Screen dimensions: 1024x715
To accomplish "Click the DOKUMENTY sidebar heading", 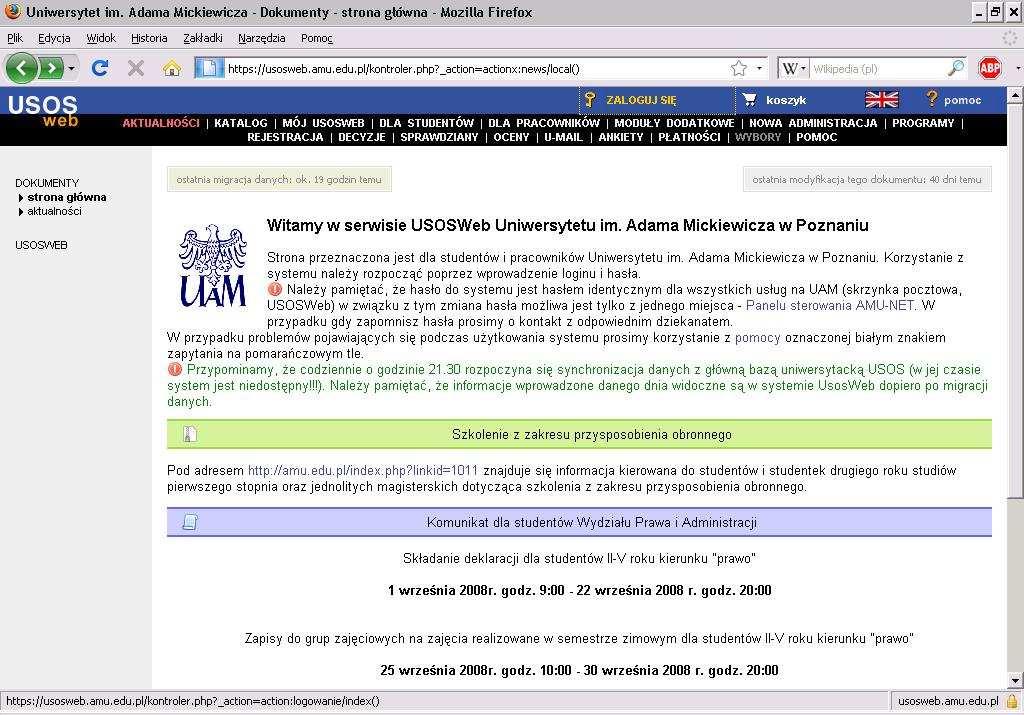I will 47,183.
